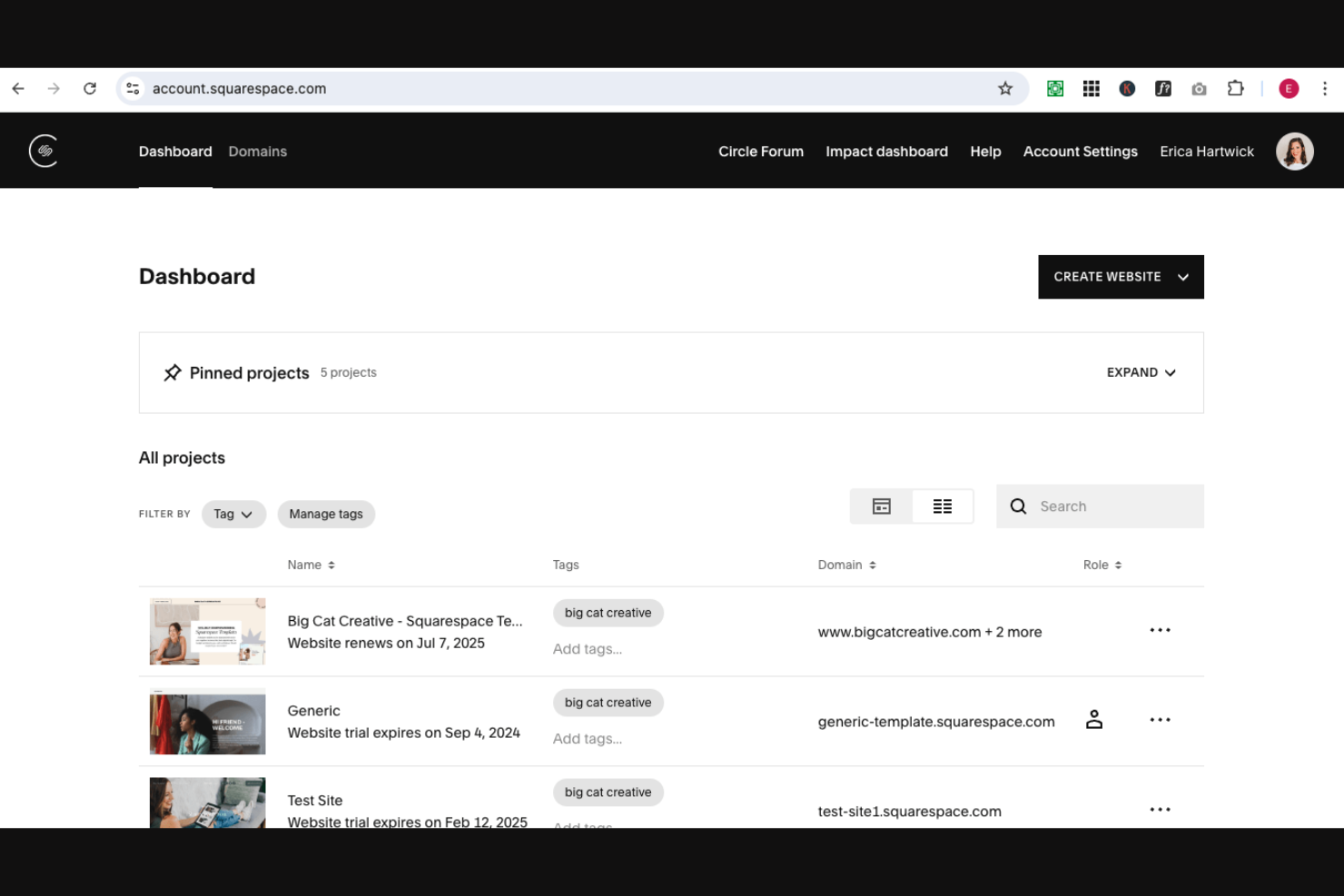Click the bookmark star in the address bar
This screenshot has height=896, width=1344.
1005,88
